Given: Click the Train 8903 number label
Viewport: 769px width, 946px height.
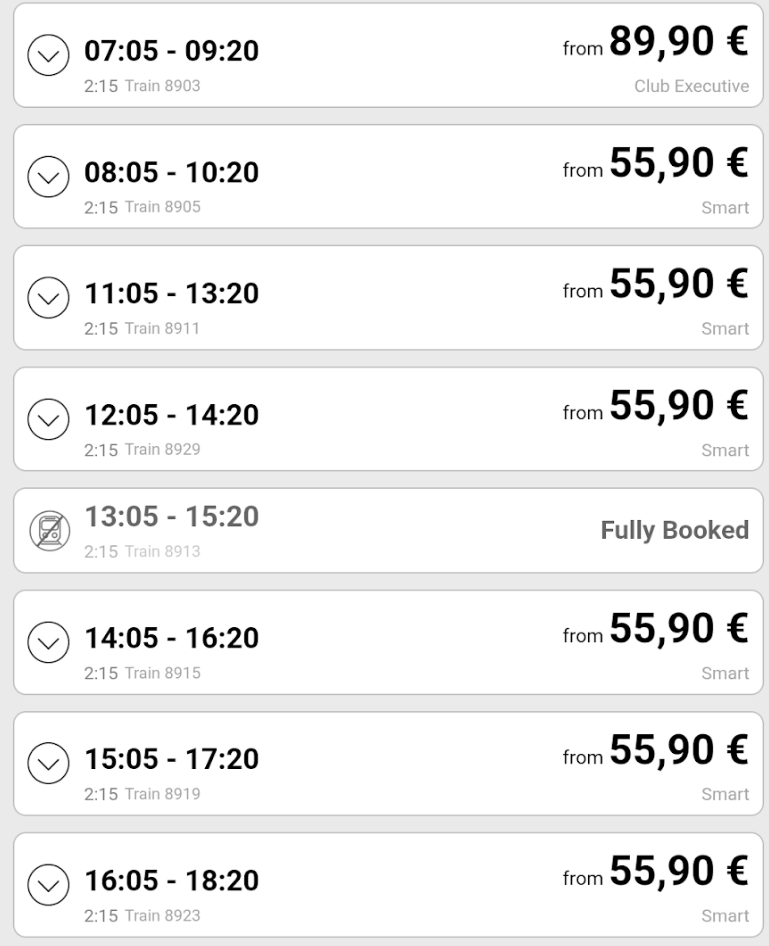Looking at the screenshot, I should [161, 86].
